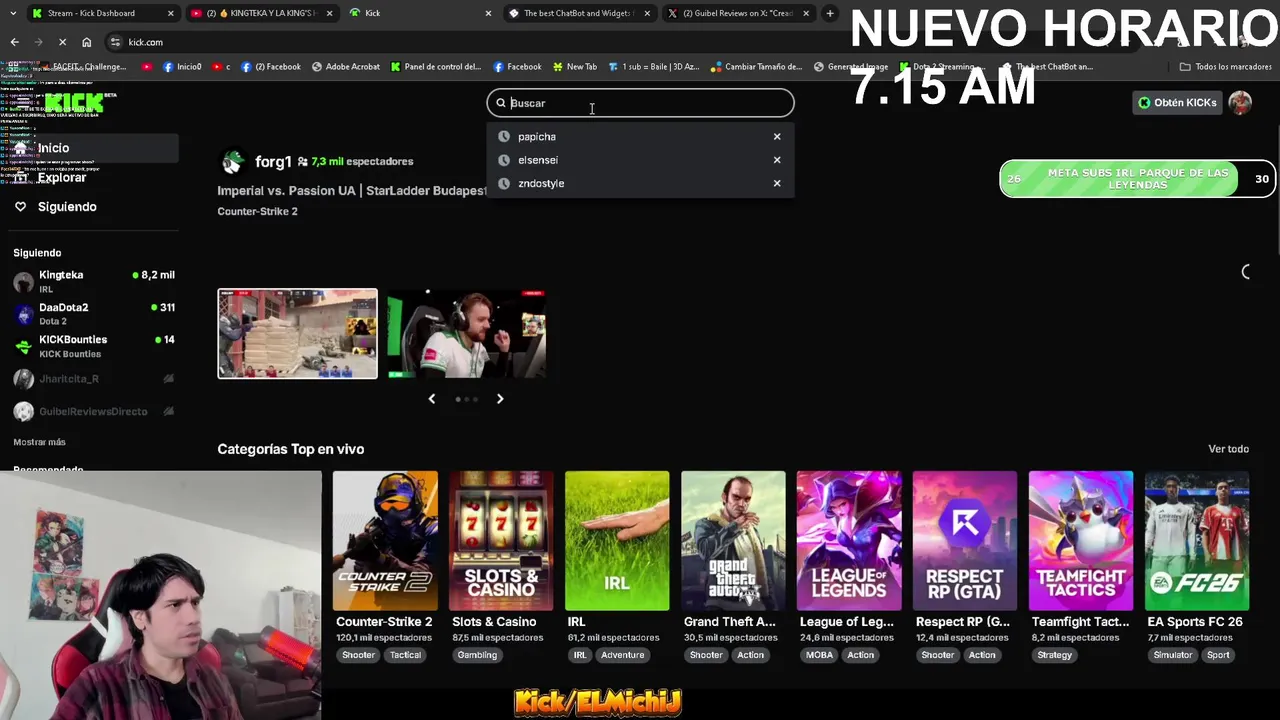Click the forg1 streamer name
Screen dimensions: 1280x720
coord(273,161)
